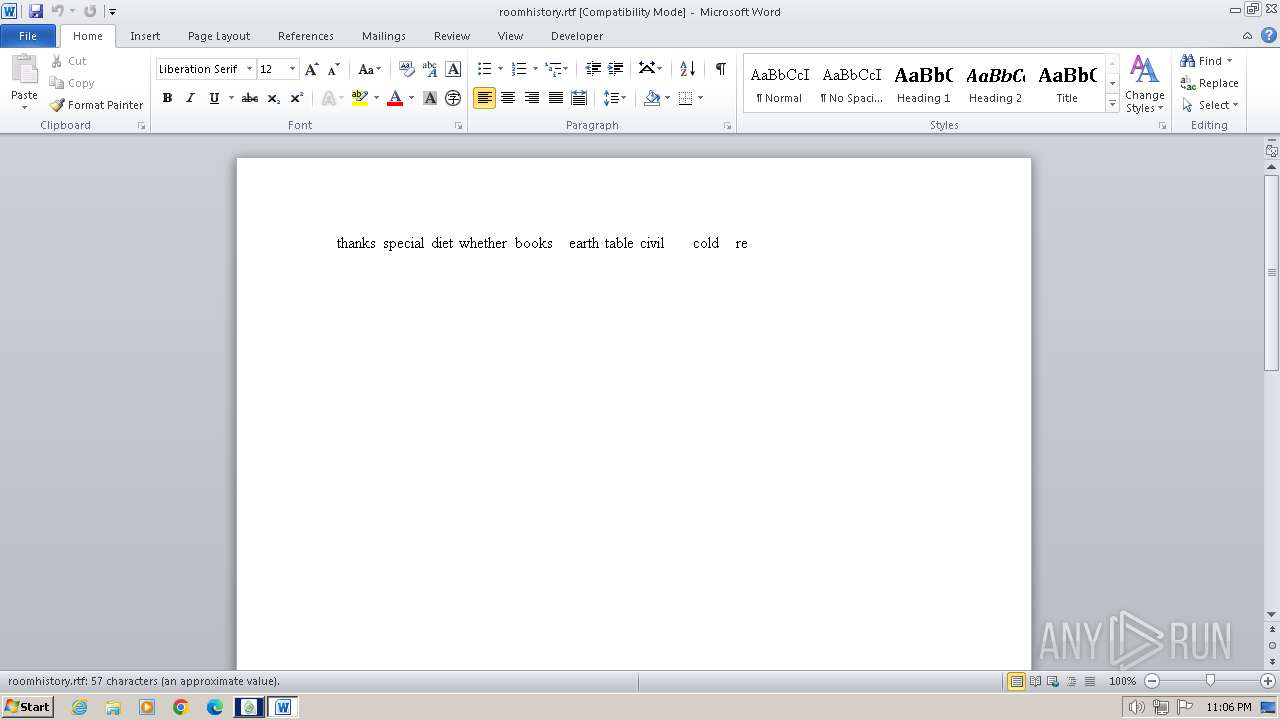The image size is (1280, 720).
Task: Open the File tab
Action: pos(28,36)
